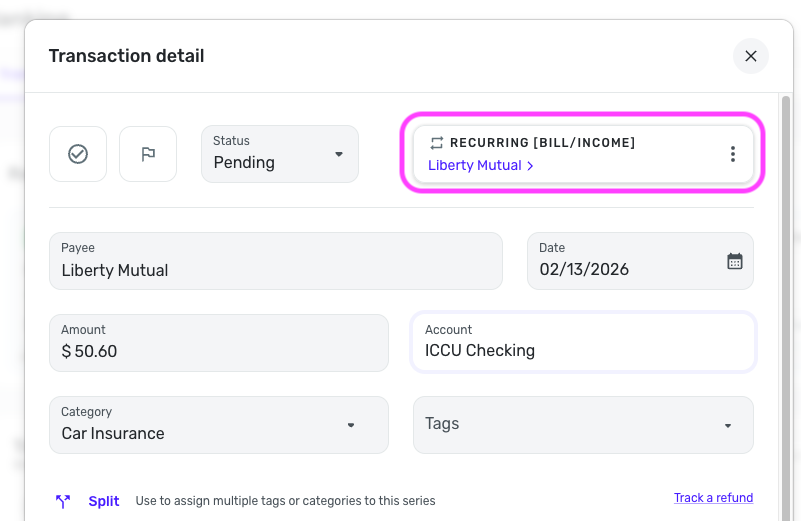801x521 pixels.
Task: Click the Split link
Action: click(104, 502)
